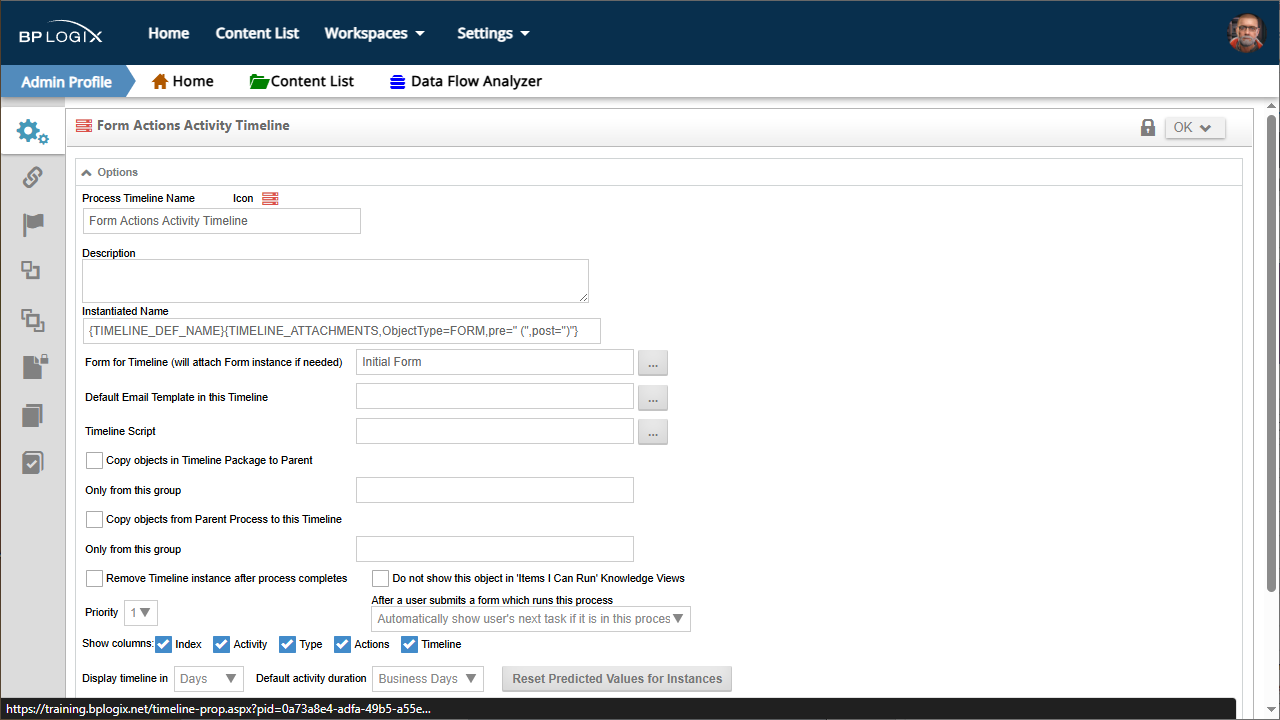
Task: Uncheck the Type column checkbox
Action: pos(287,644)
